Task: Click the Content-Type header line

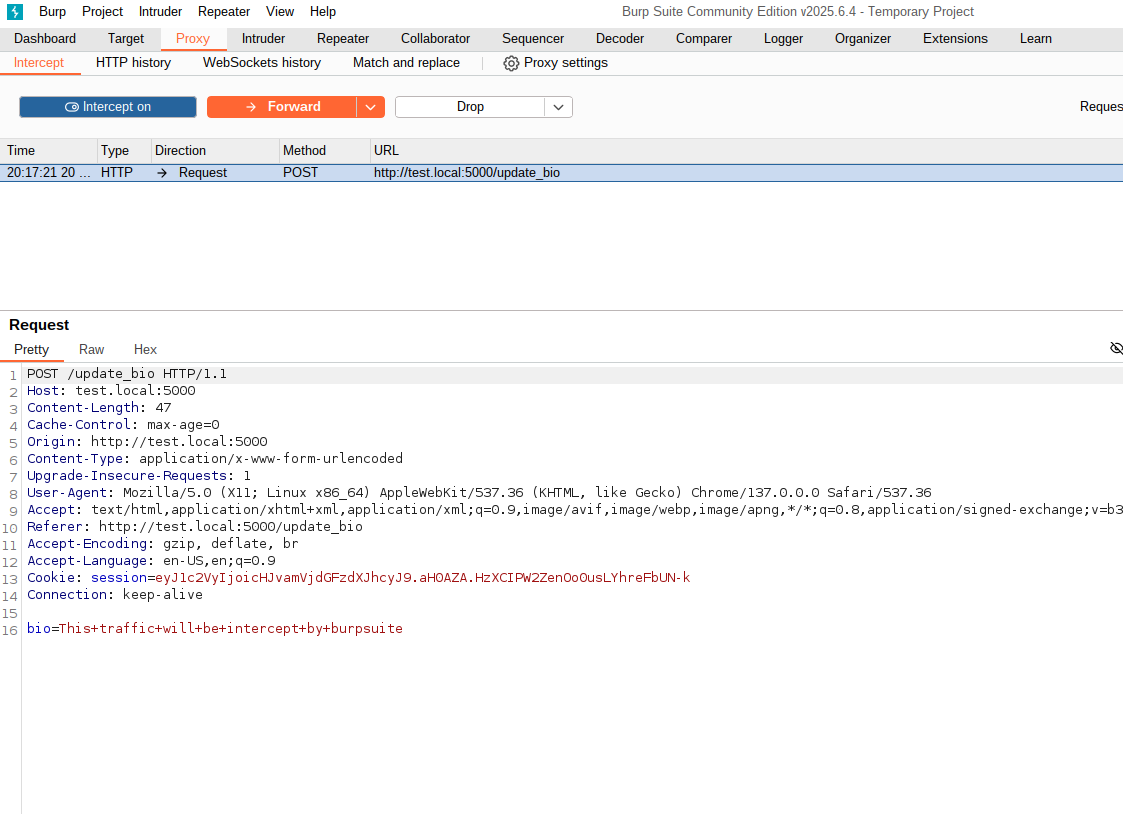Action: click(215, 459)
